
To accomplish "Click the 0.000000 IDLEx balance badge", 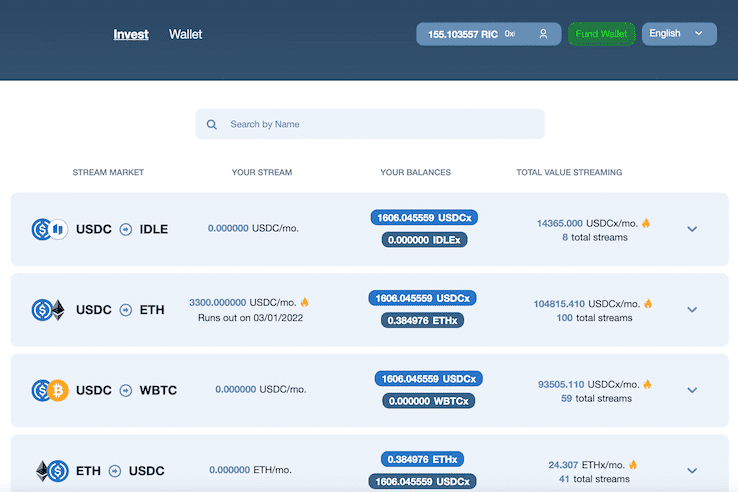I will pos(426,240).
